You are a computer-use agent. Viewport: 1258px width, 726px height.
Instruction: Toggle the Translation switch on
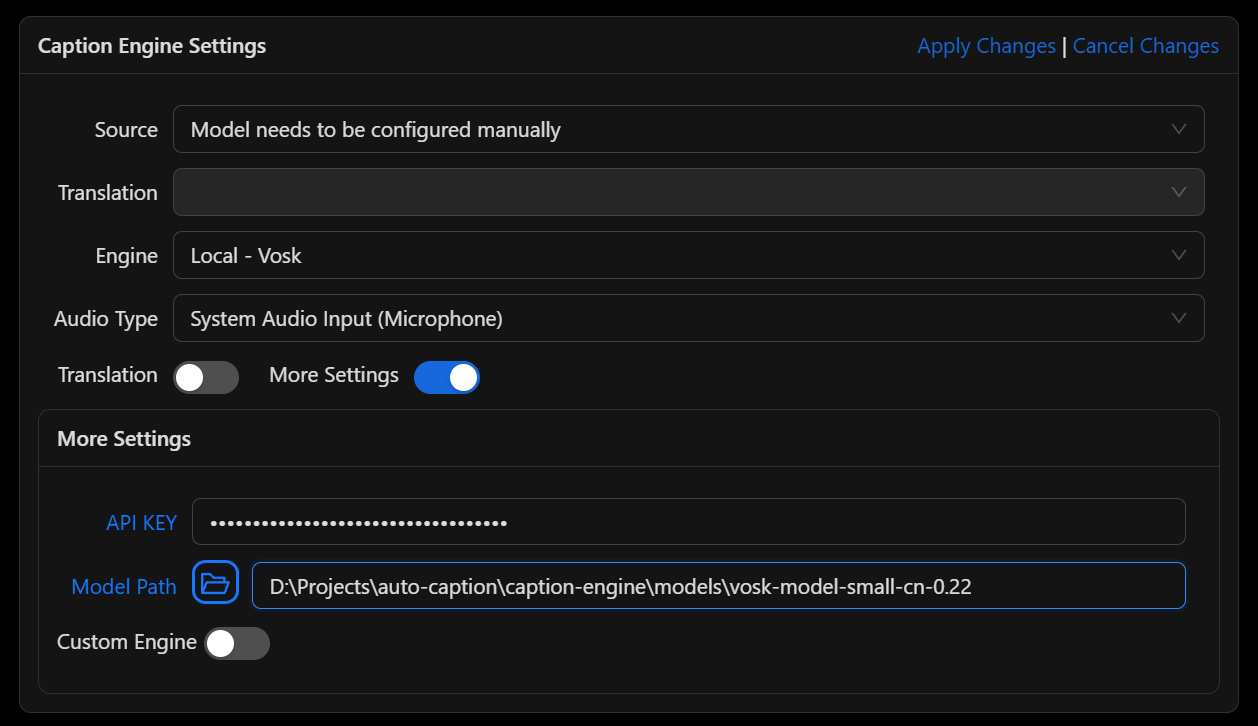pos(206,377)
